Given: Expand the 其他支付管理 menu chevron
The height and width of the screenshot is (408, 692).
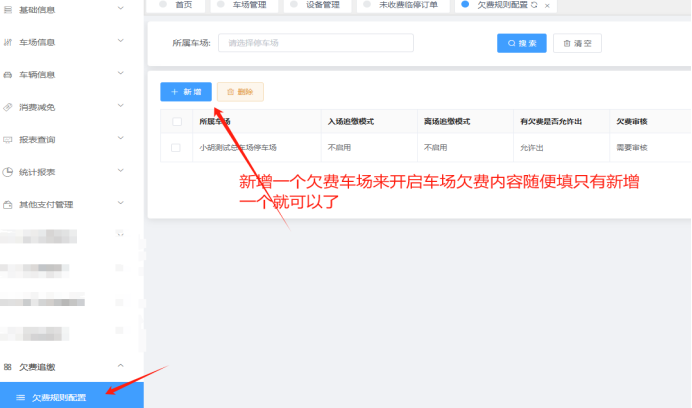Looking at the screenshot, I should pyautogui.click(x=120, y=203).
